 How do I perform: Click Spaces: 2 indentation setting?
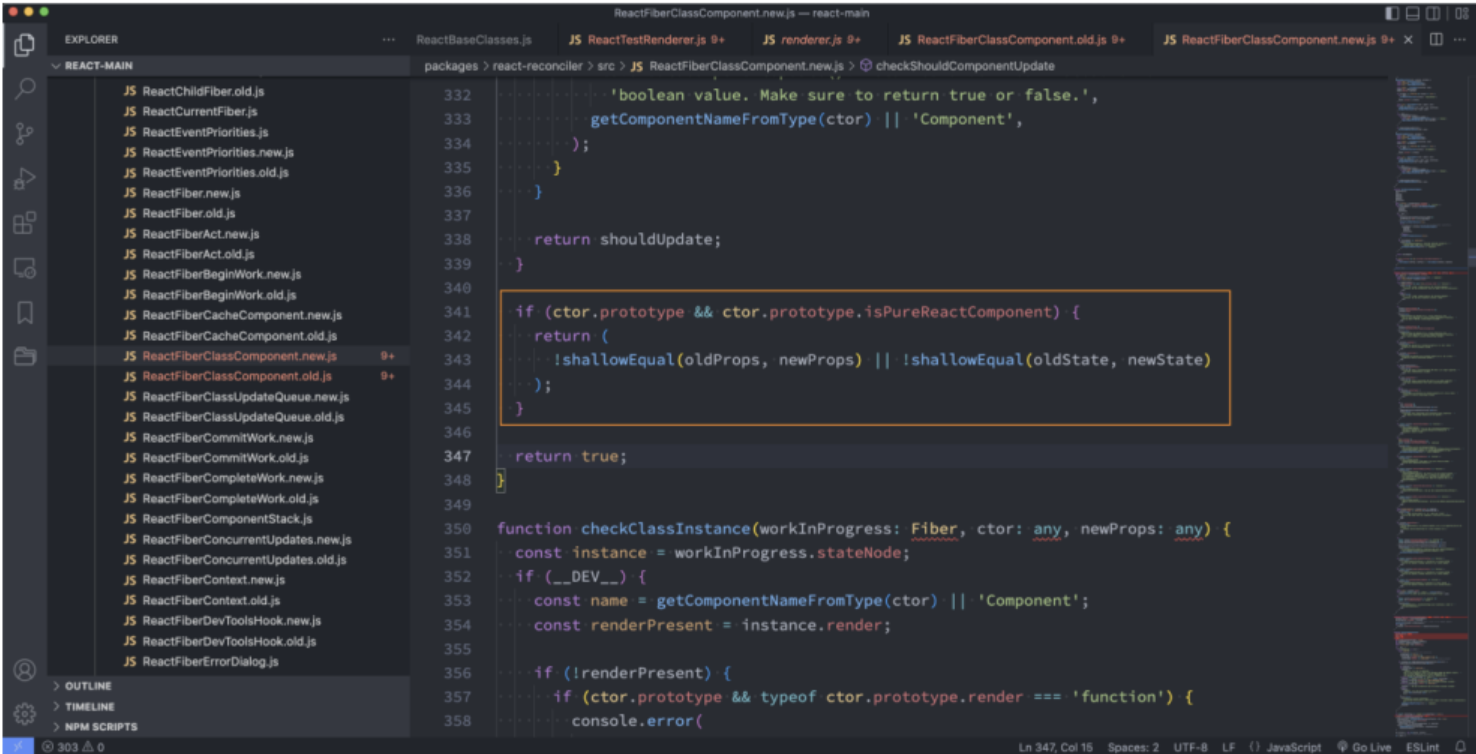pos(1133,746)
